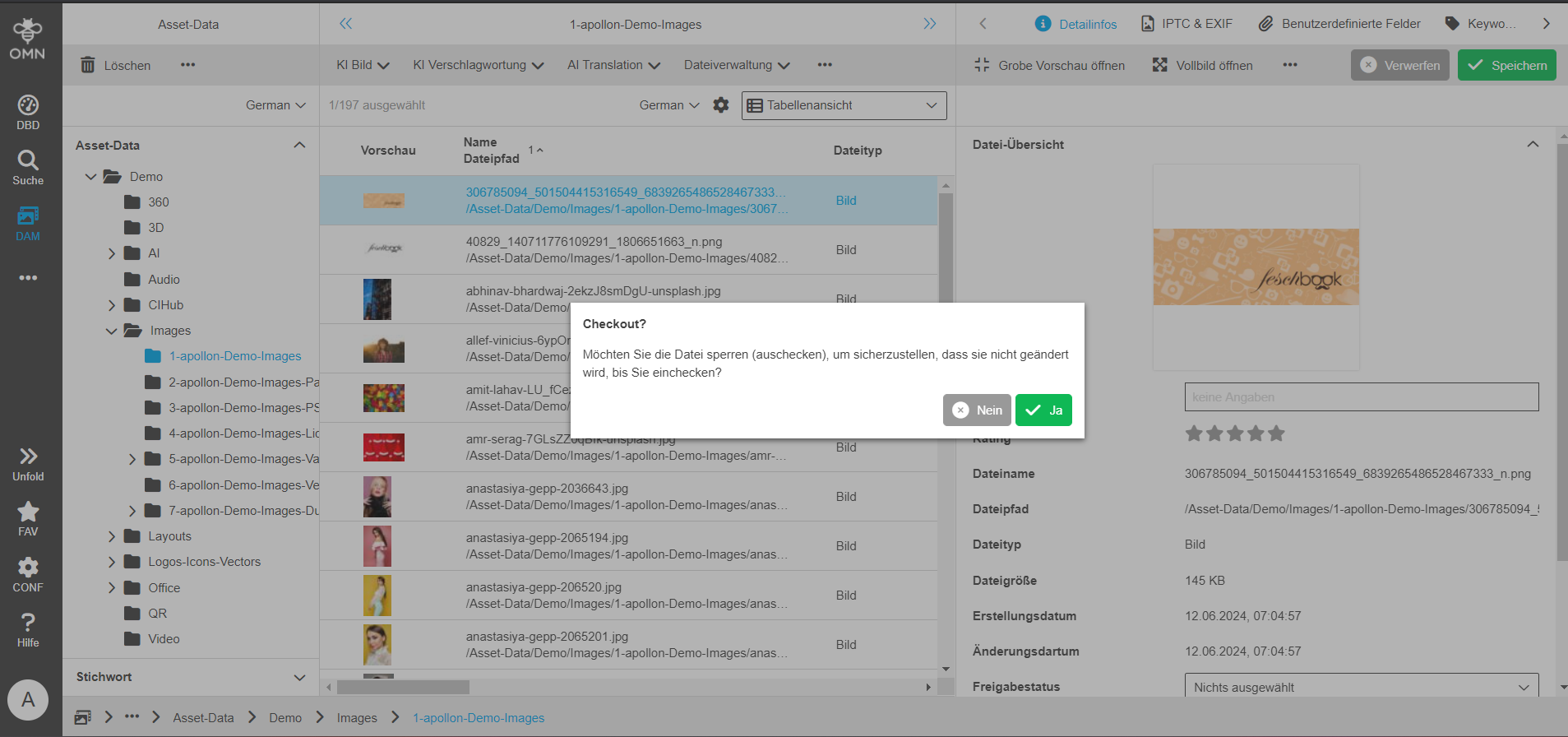Open the Freigabestatus dropdown
This screenshot has height=737, width=1568.
1361,688
